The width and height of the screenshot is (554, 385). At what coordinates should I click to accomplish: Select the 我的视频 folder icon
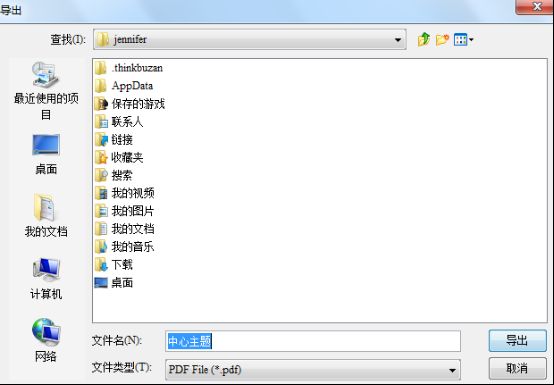(x=101, y=193)
